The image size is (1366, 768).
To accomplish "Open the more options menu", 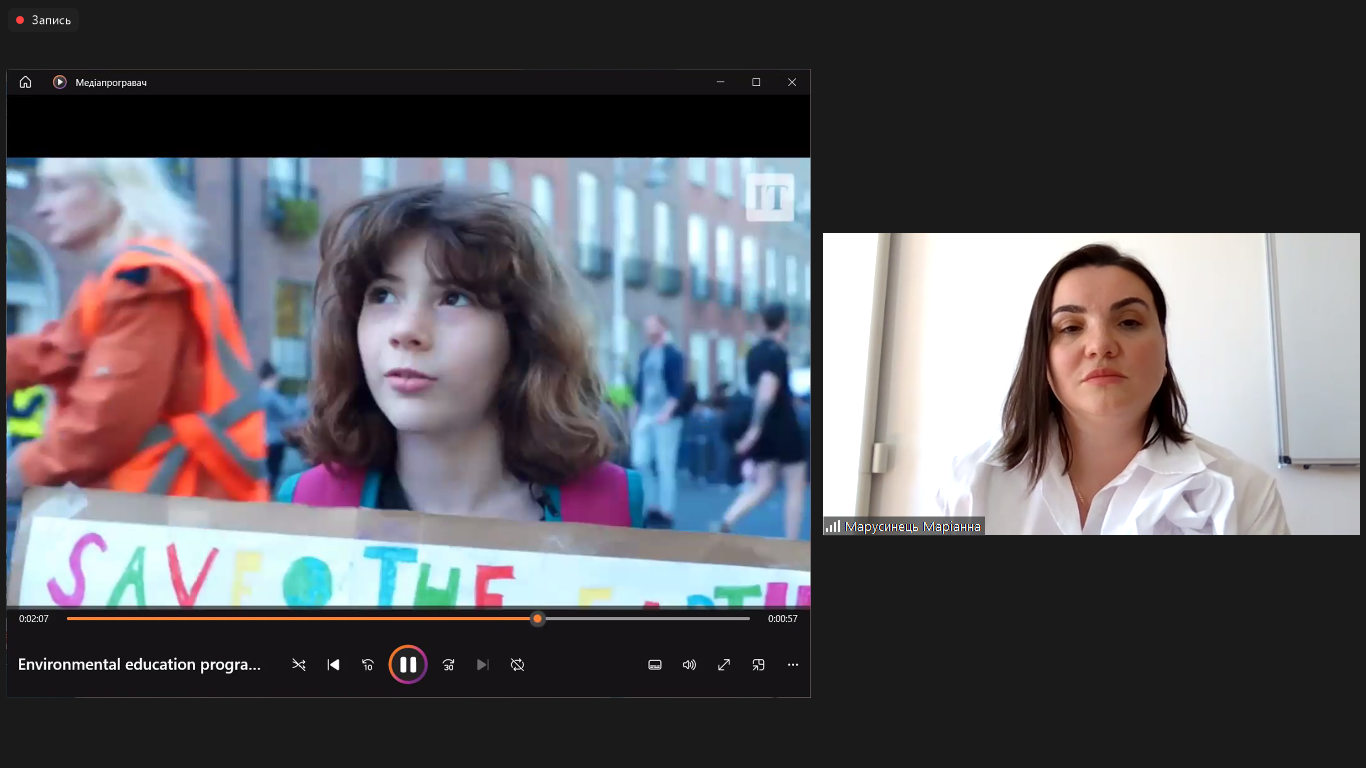I will tap(793, 665).
